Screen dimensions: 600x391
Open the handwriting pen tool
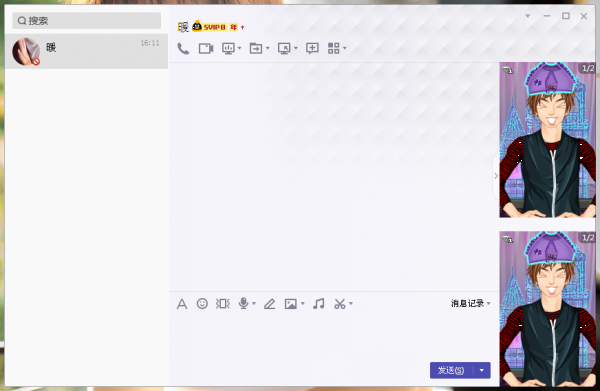(x=269, y=304)
